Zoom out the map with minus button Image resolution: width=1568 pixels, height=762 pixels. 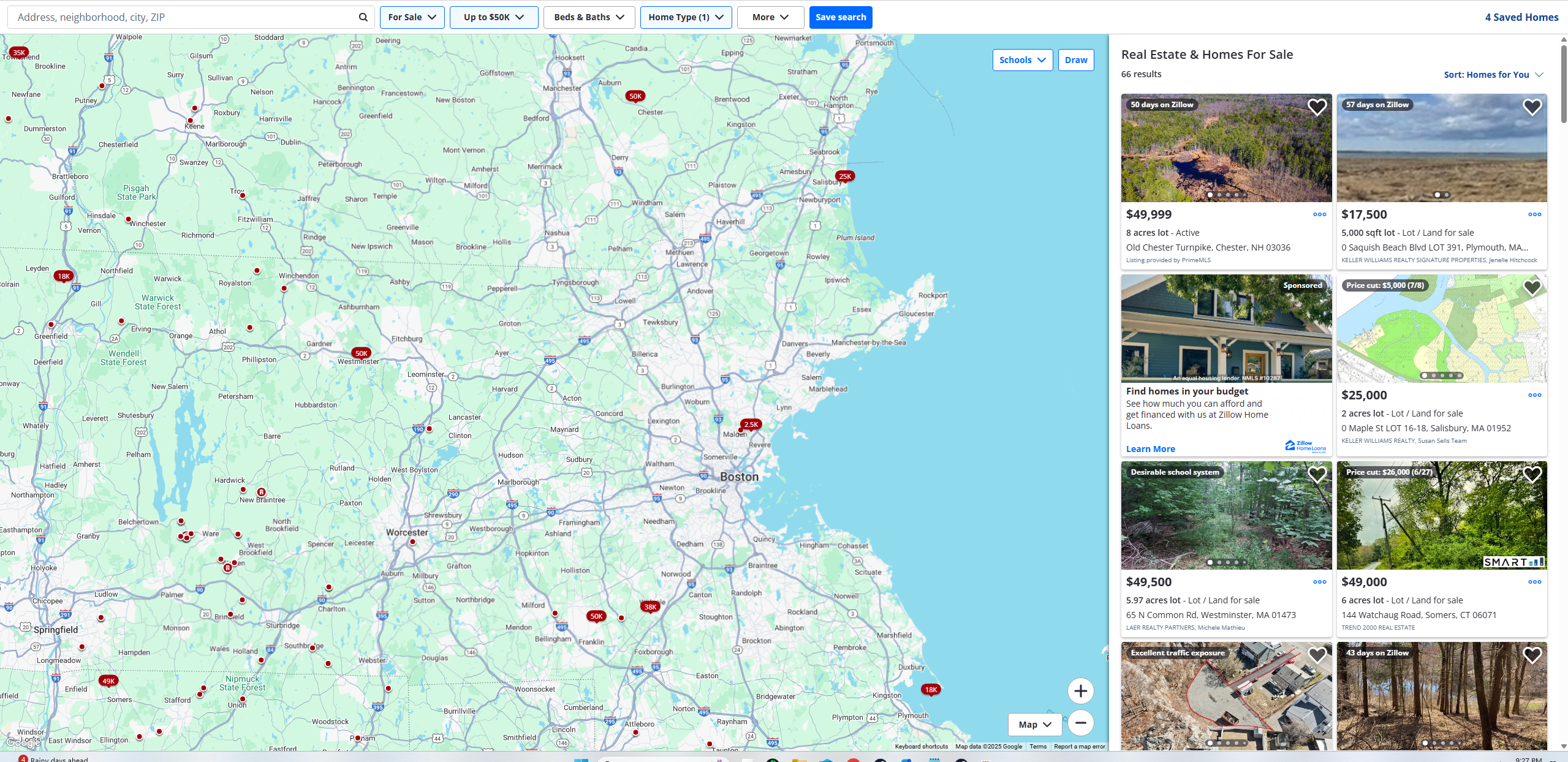pyautogui.click(x=1080, y=723)
